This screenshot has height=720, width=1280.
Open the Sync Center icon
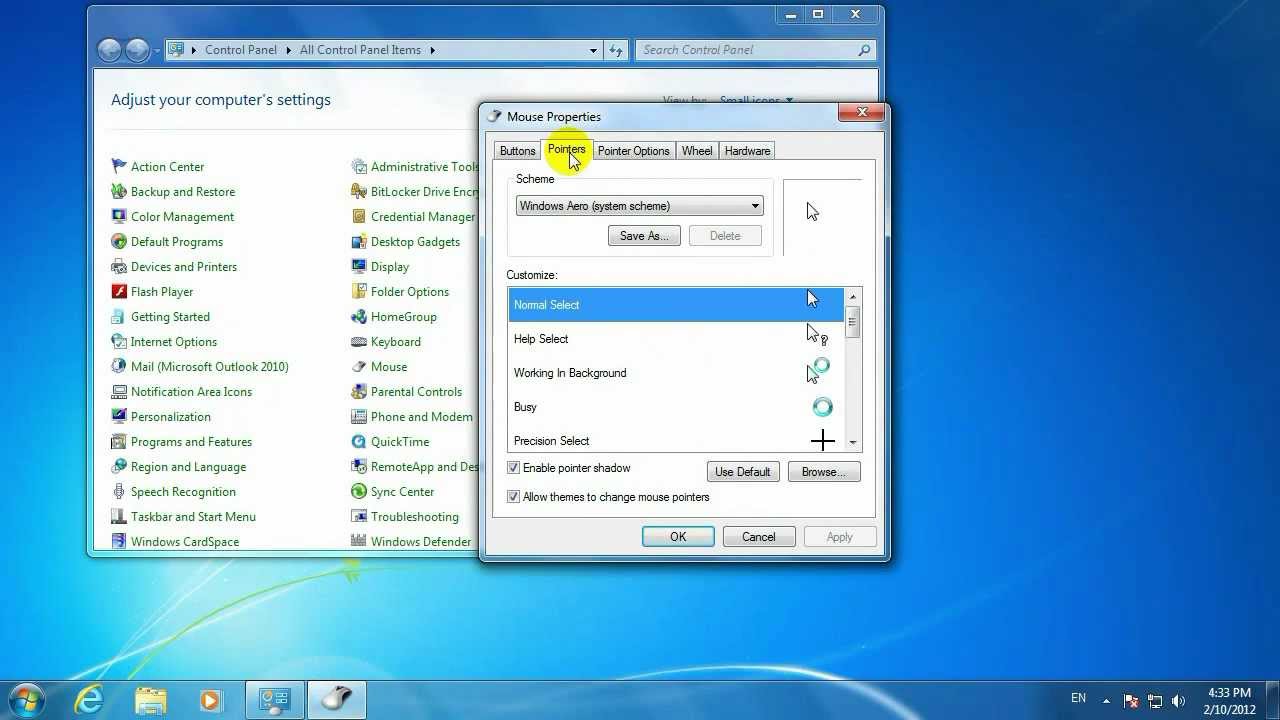tap(359, 492)
